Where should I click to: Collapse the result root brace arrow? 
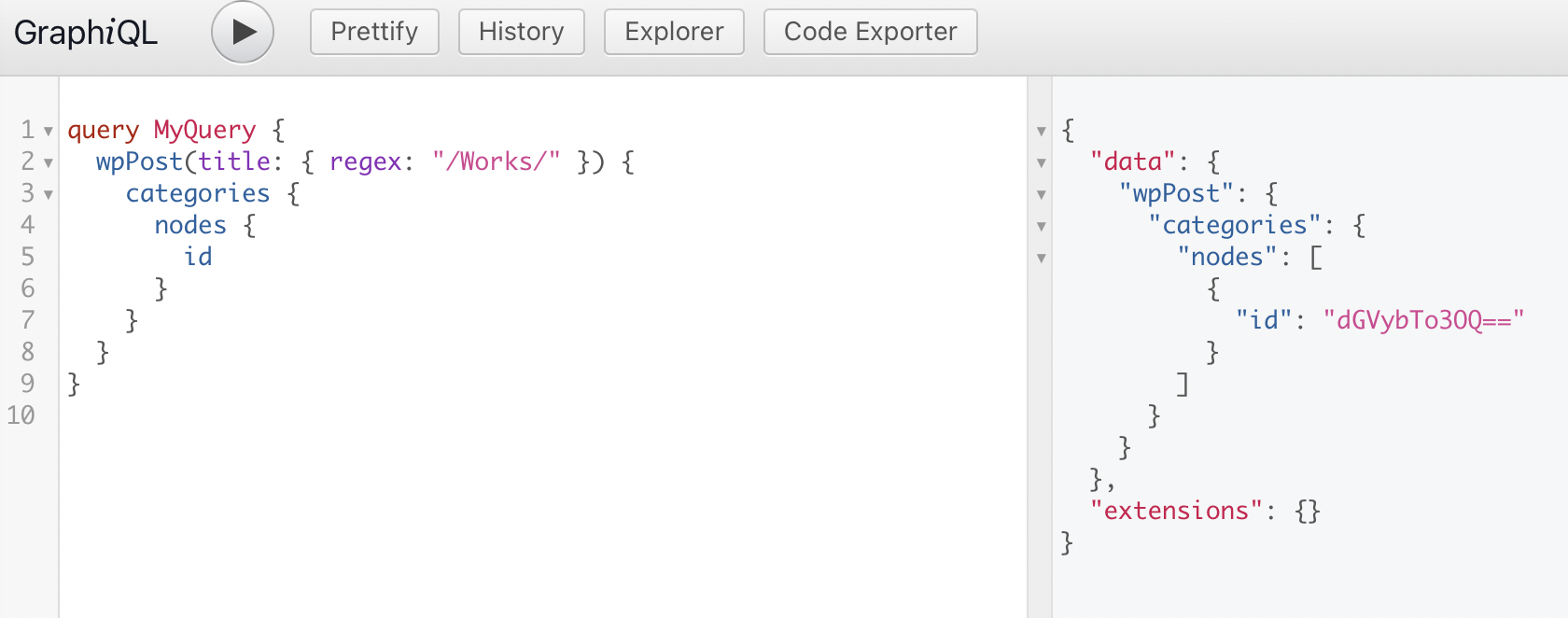[1042, 132]
